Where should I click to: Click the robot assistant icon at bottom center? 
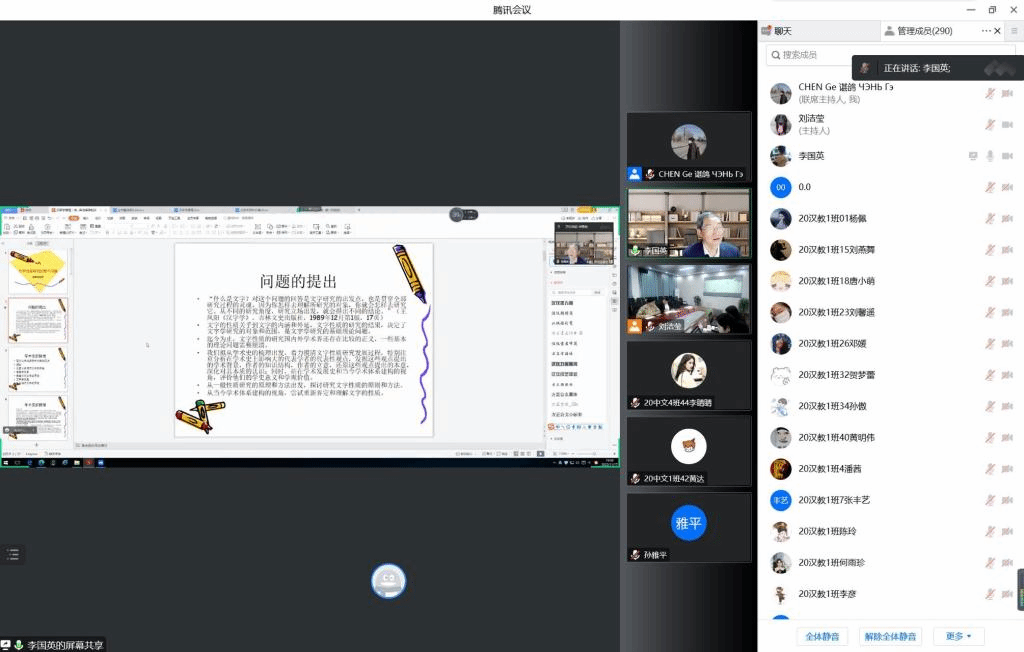tap(388, 581)
